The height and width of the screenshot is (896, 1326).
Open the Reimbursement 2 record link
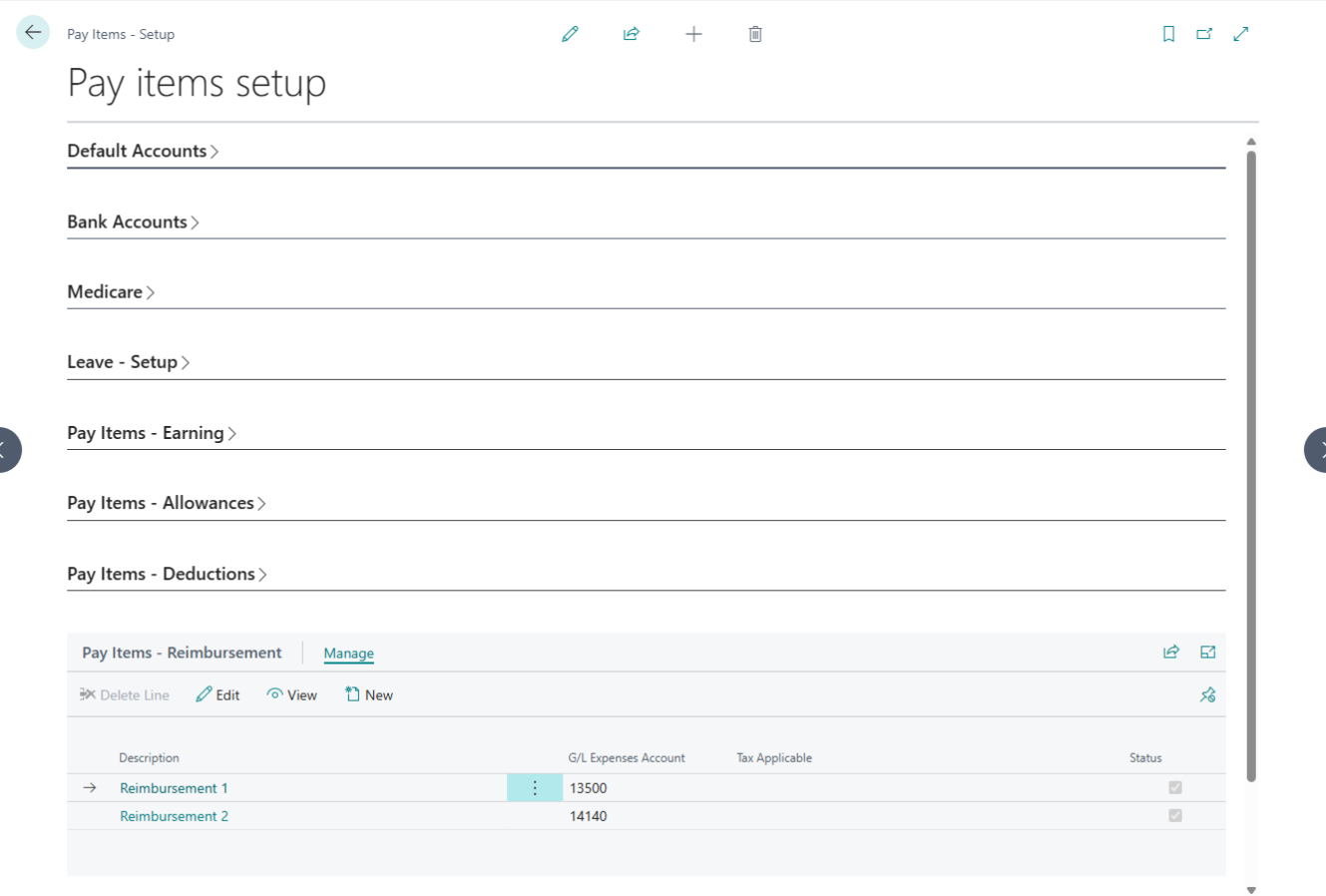click(174, 815)
